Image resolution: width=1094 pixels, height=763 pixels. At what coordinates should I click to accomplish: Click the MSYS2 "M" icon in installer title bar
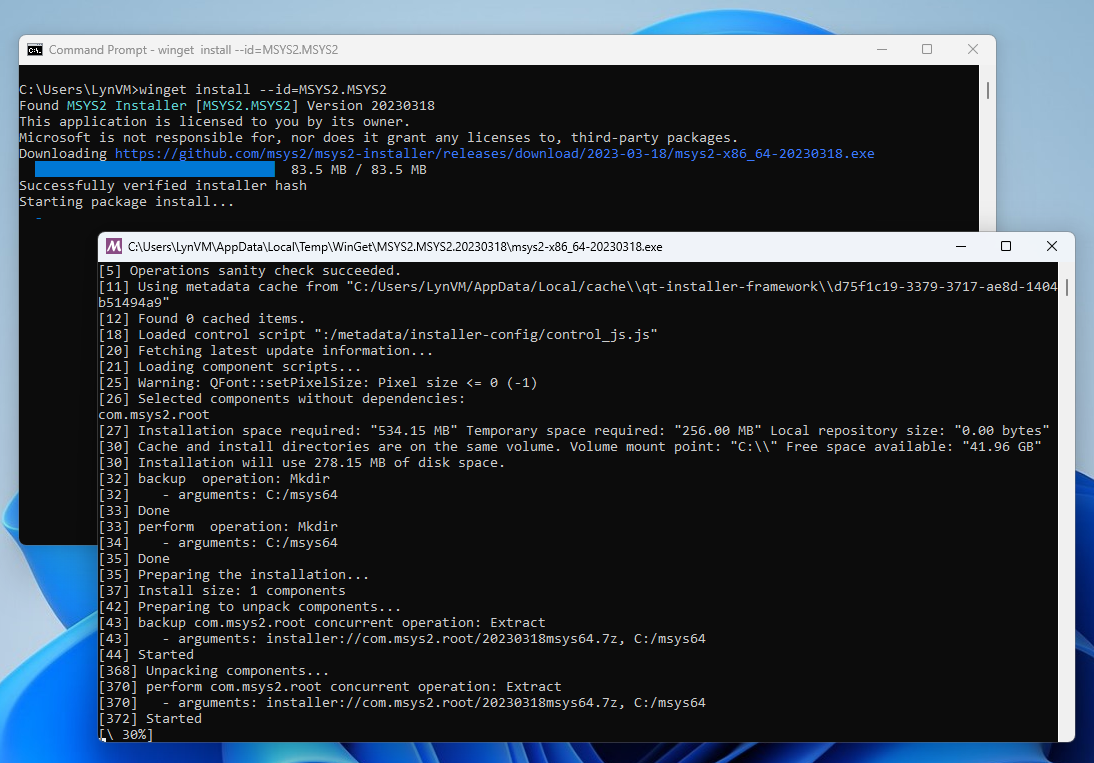coord(112,246)
